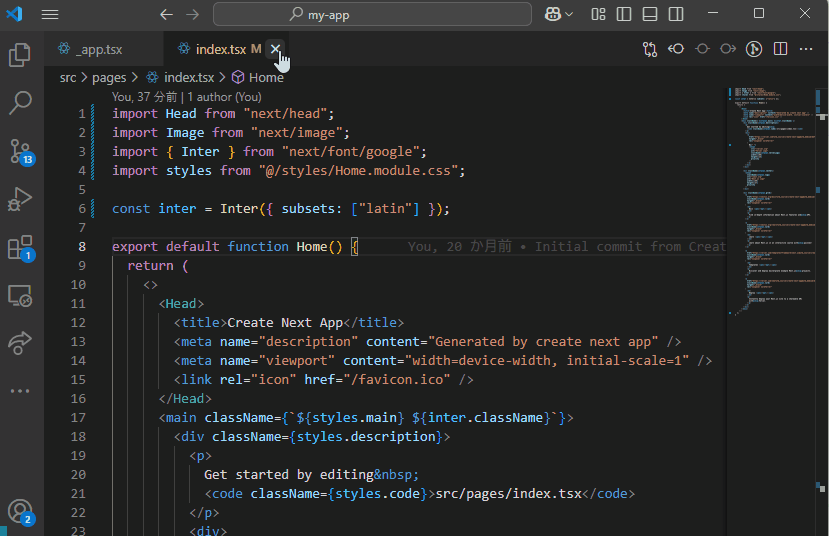Close the index.tsx tab
829x536 pixels.
pos(275,49)
